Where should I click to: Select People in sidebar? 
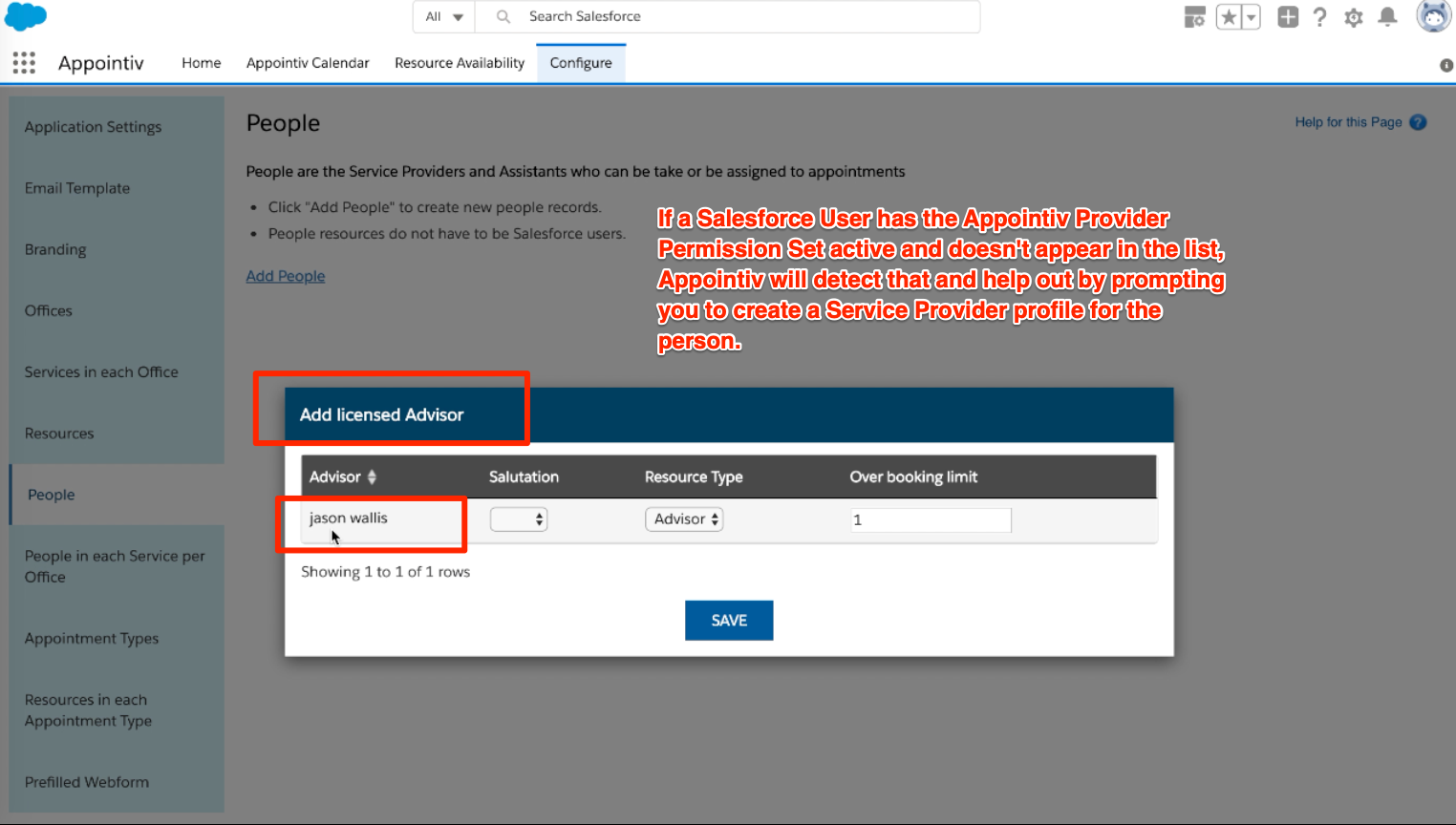pyautogui.click(x=117, y=495)
